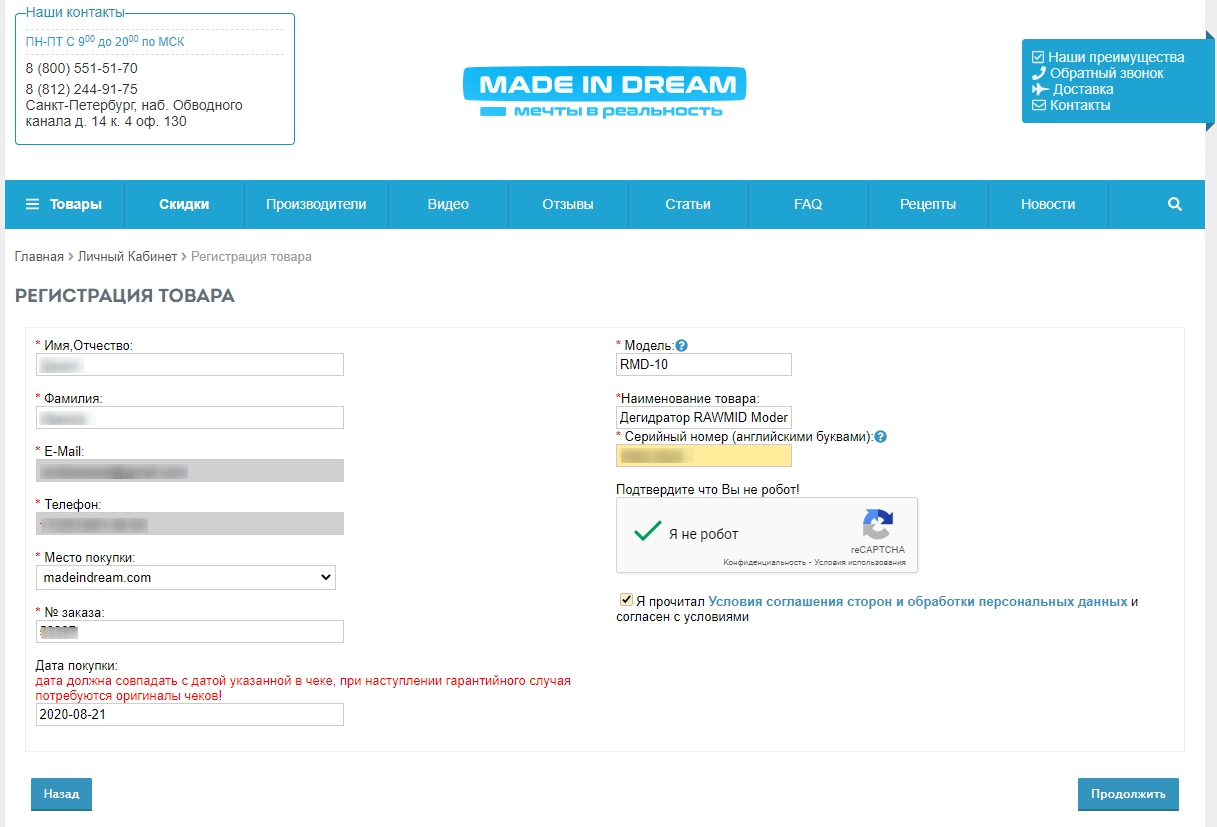Click Личный Кабинет in the breadcrumb
This screenshot has width=1217, height=827.
pos(127,257)
